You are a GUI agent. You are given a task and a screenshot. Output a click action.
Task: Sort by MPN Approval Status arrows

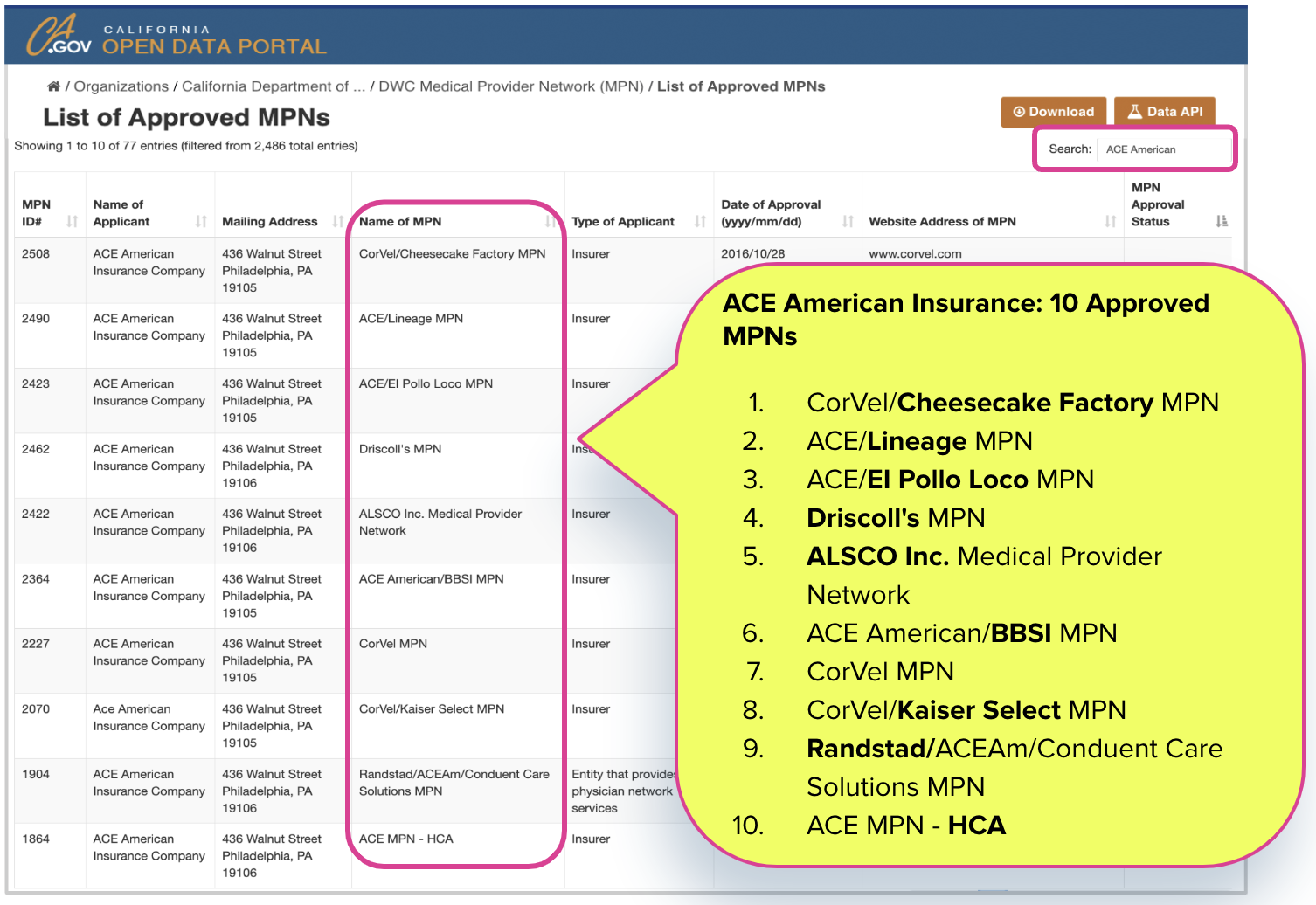[x=1221, y=221]
